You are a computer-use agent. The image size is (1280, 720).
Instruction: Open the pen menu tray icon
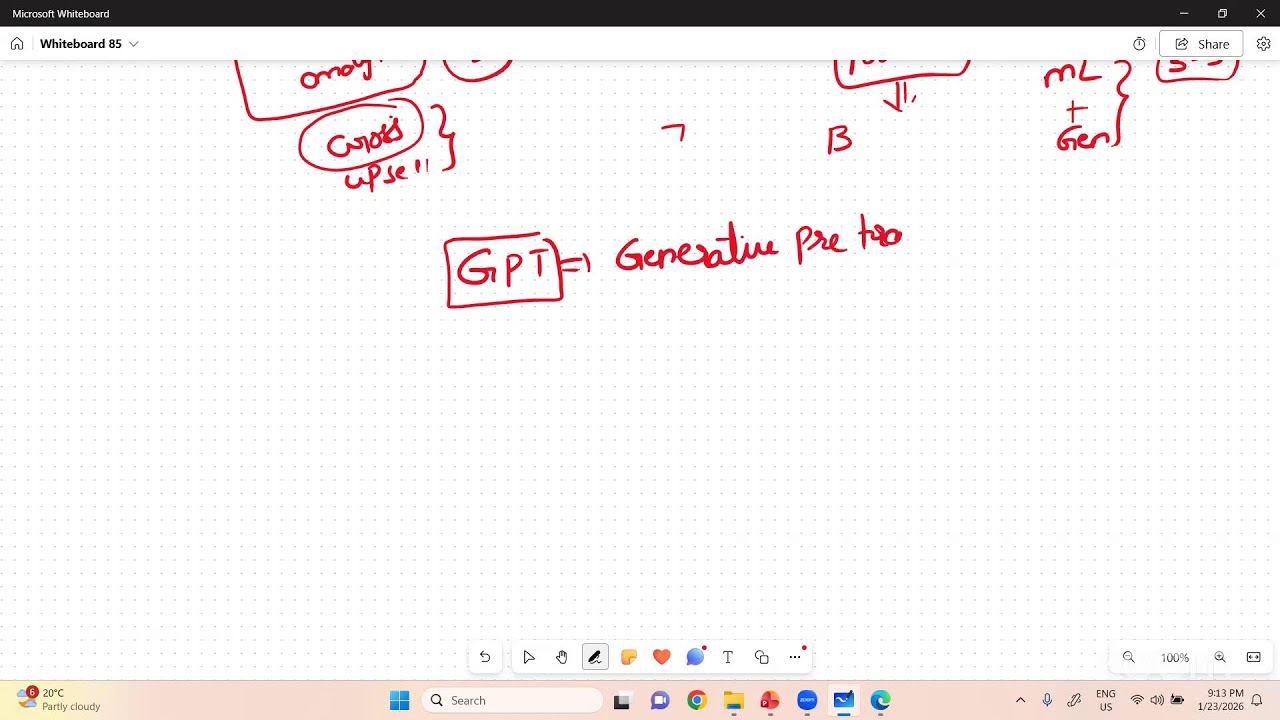[1074, 700]
